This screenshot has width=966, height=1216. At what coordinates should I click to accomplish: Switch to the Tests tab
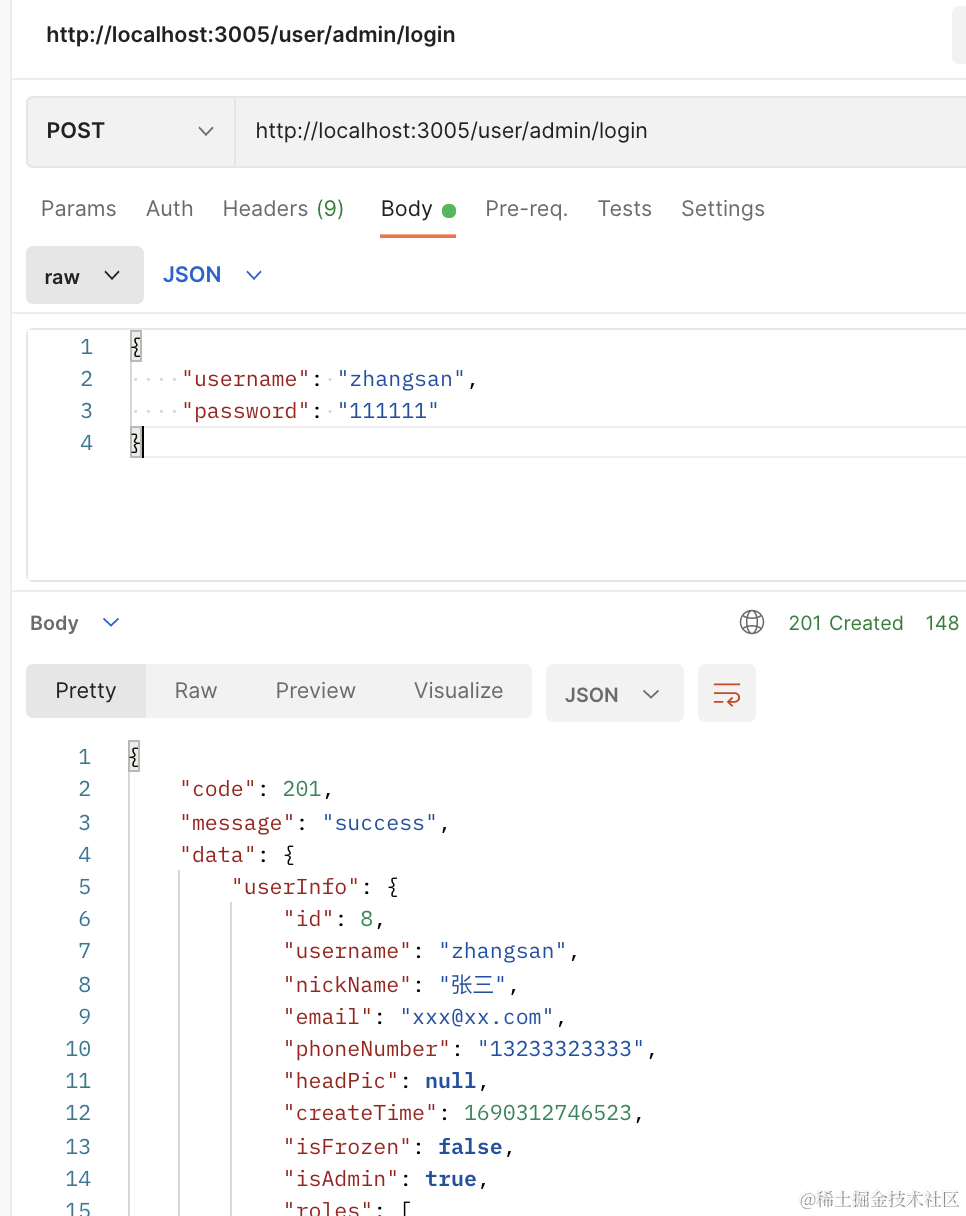pos(624,209)
